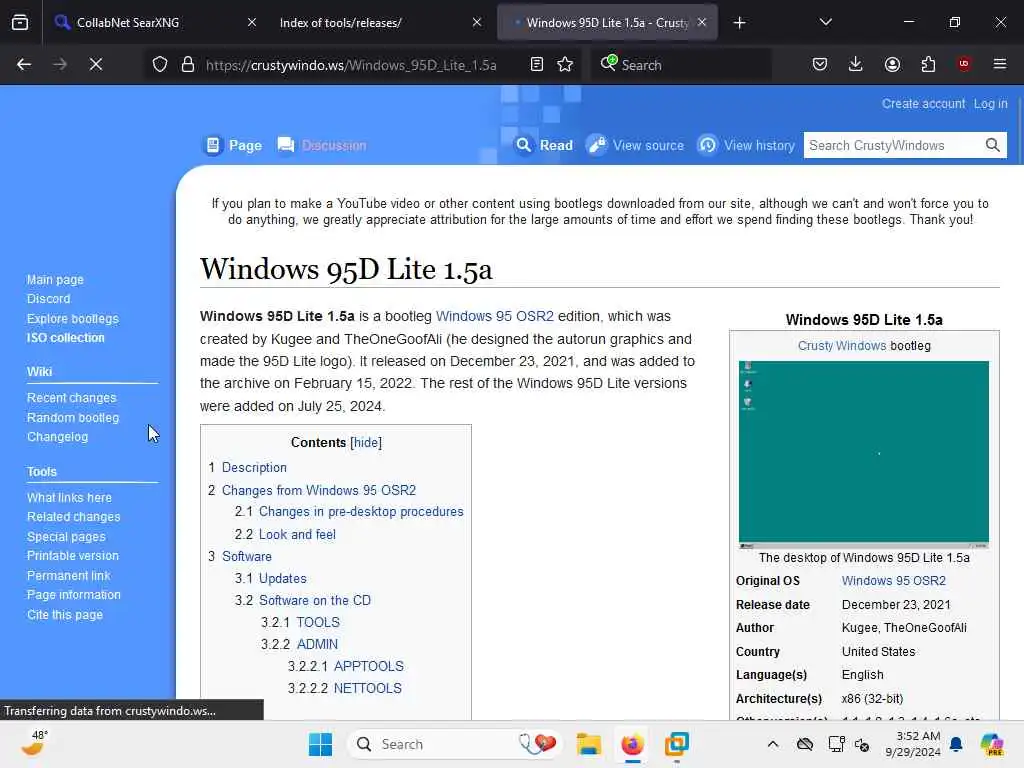Jump to NETTOOLS section

click(x=368, y=688)
